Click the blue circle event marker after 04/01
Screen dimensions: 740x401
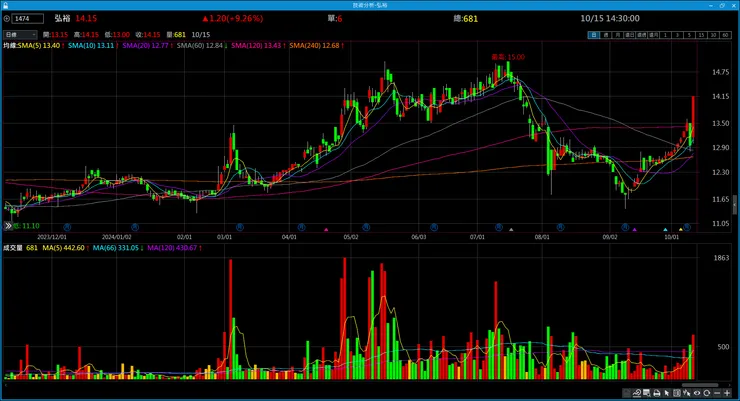tap(301, 227)
